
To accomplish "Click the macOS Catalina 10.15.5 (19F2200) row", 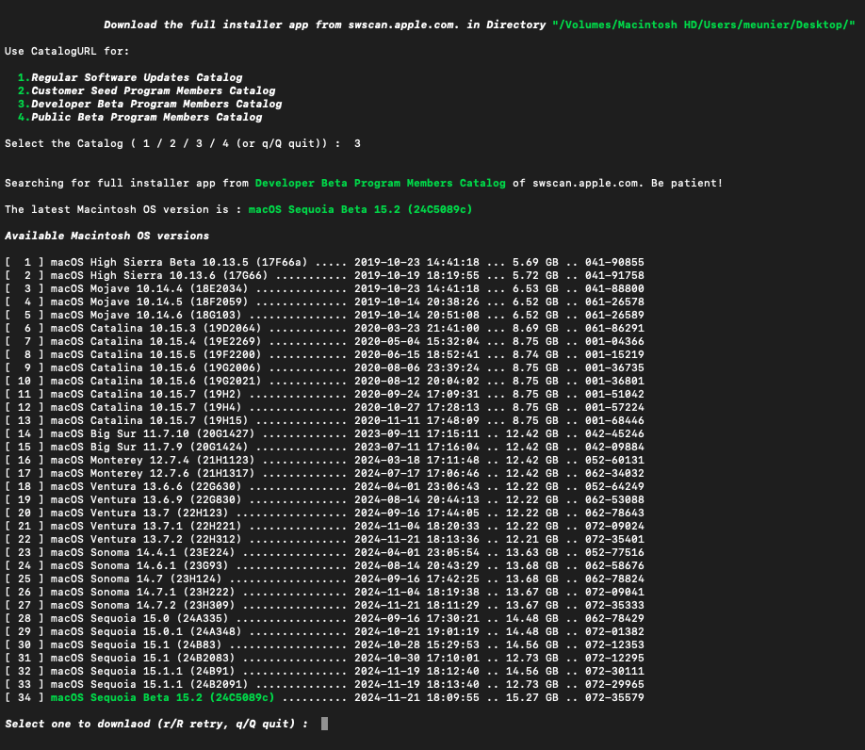I will 324,355.
